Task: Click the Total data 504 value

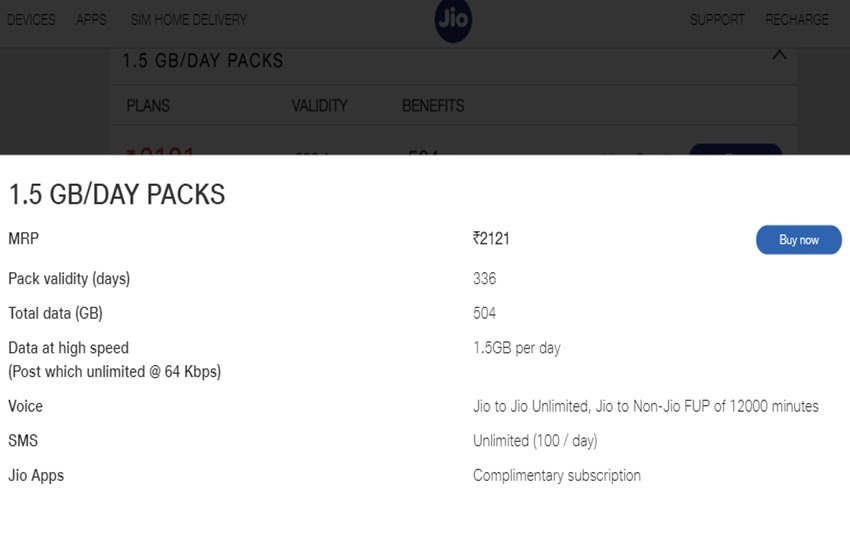Action: 484,313
